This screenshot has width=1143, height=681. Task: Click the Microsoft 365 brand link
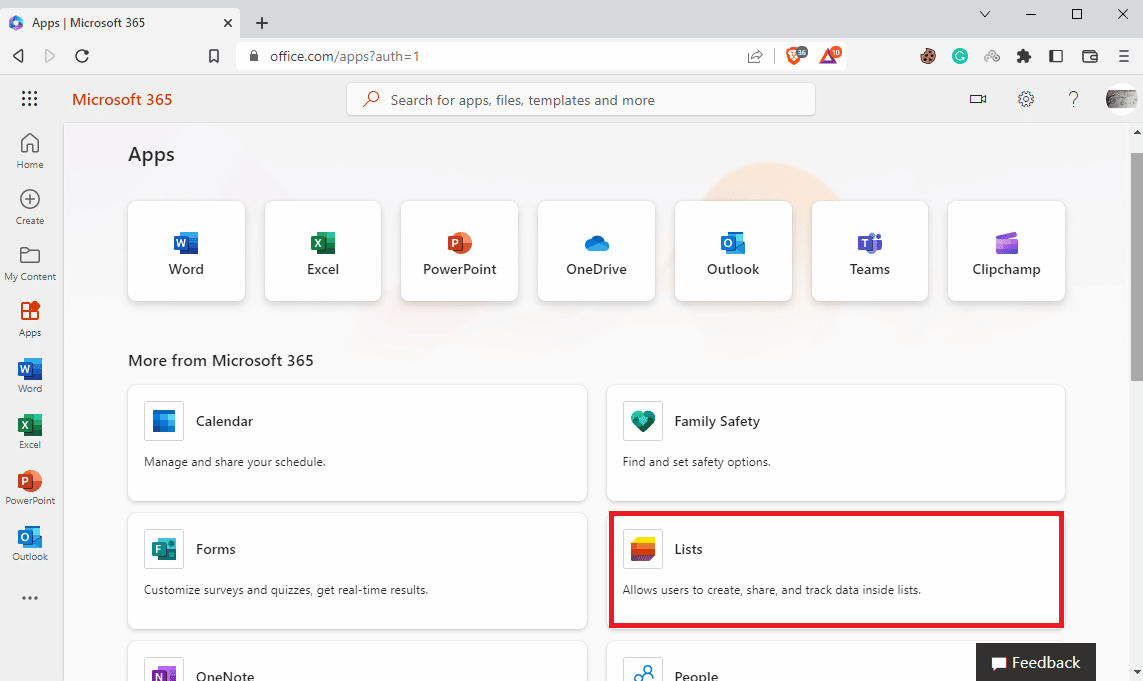[x=122, y=99]
